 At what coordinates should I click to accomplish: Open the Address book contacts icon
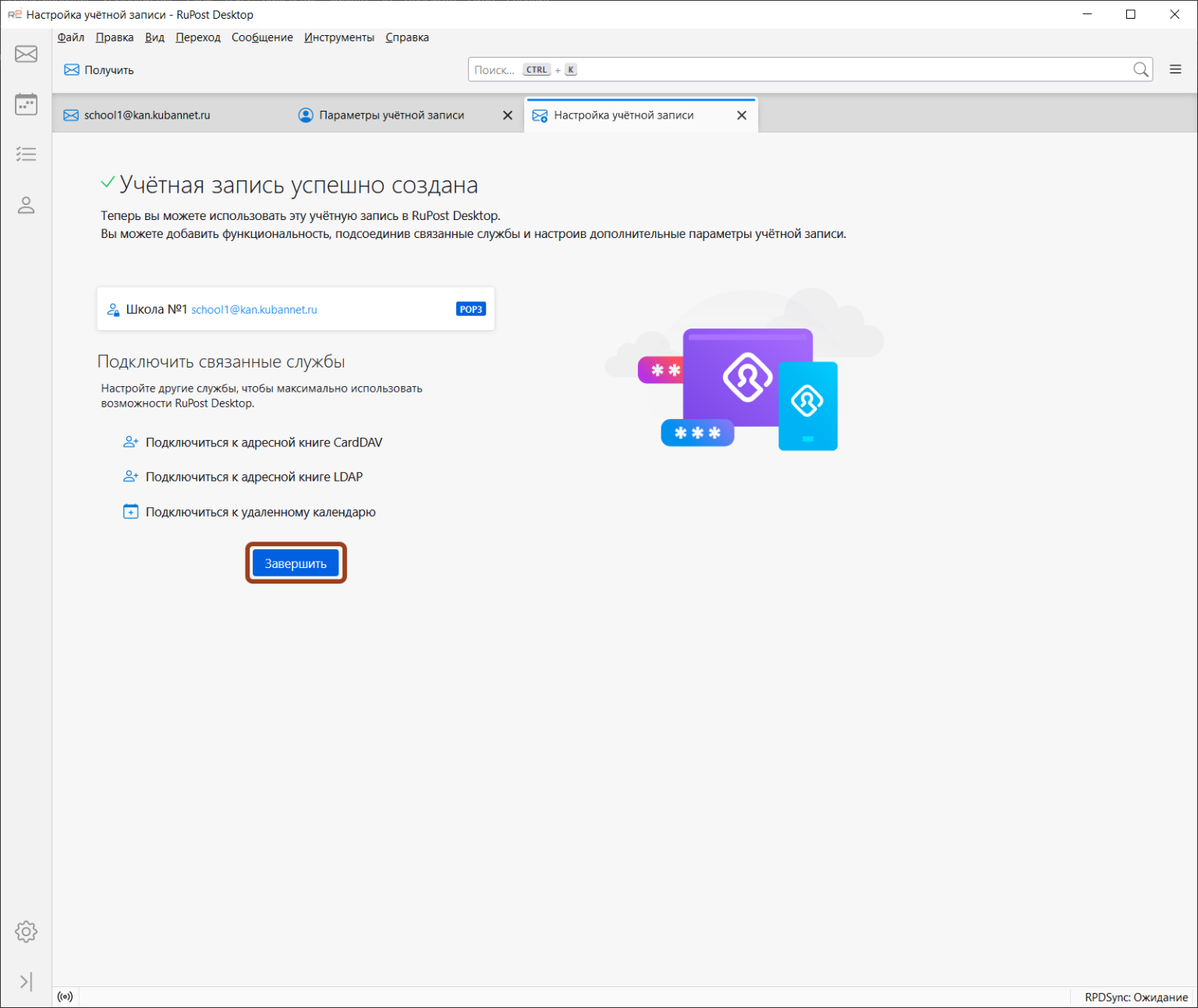click(x=26, y=205)
